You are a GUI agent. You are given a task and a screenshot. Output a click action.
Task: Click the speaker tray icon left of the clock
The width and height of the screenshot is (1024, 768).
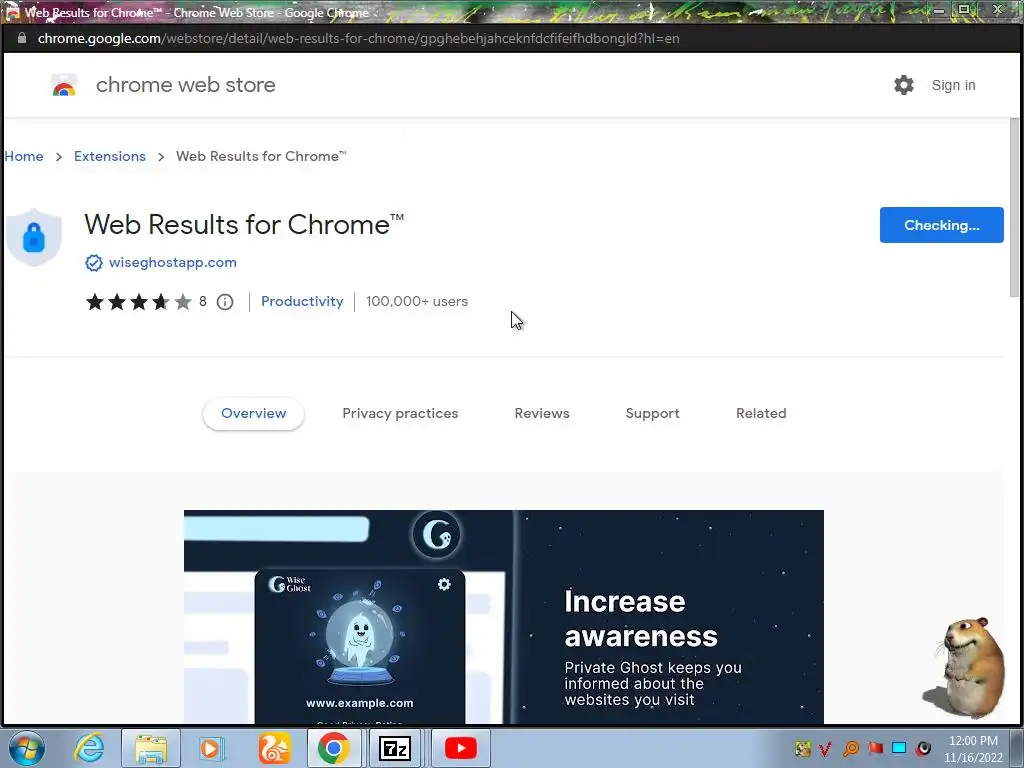[x=923, y=748]
